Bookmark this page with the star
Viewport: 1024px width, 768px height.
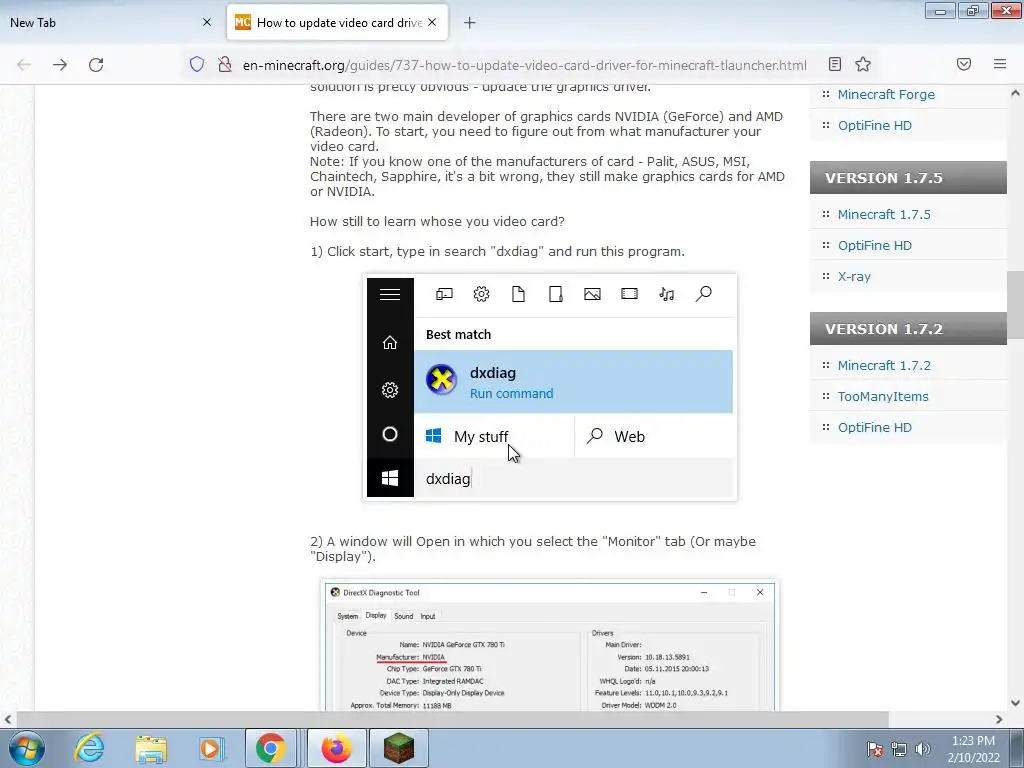click(863, 64)
